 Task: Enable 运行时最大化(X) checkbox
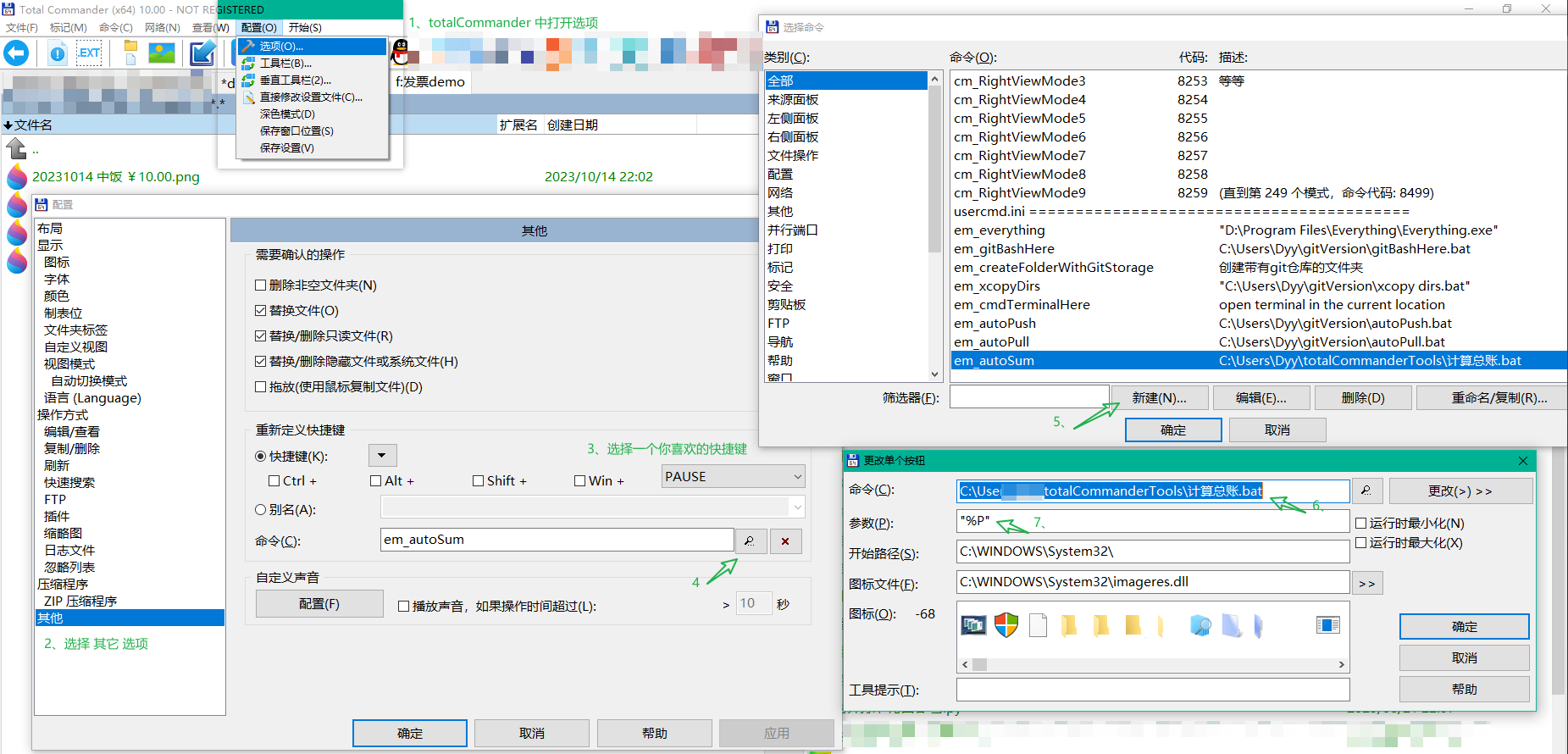click(1361, 543)
